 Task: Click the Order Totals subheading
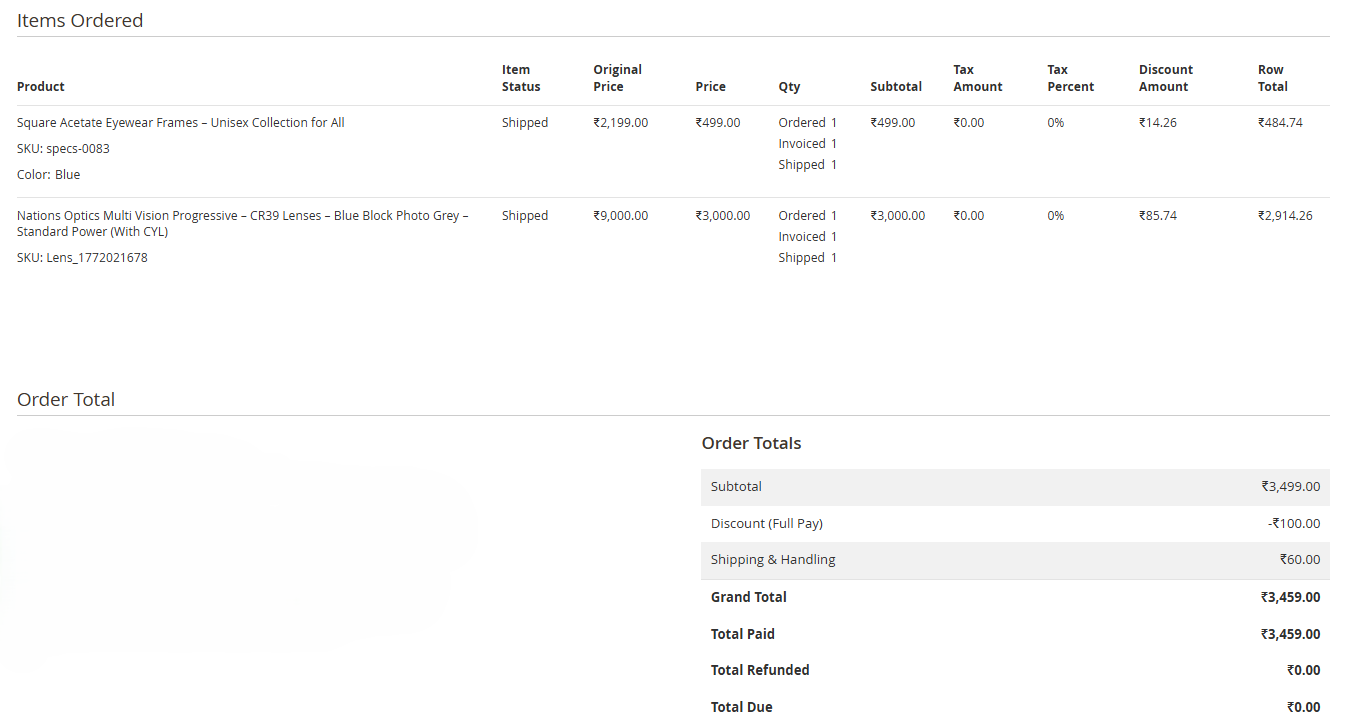tap(751, 443)
